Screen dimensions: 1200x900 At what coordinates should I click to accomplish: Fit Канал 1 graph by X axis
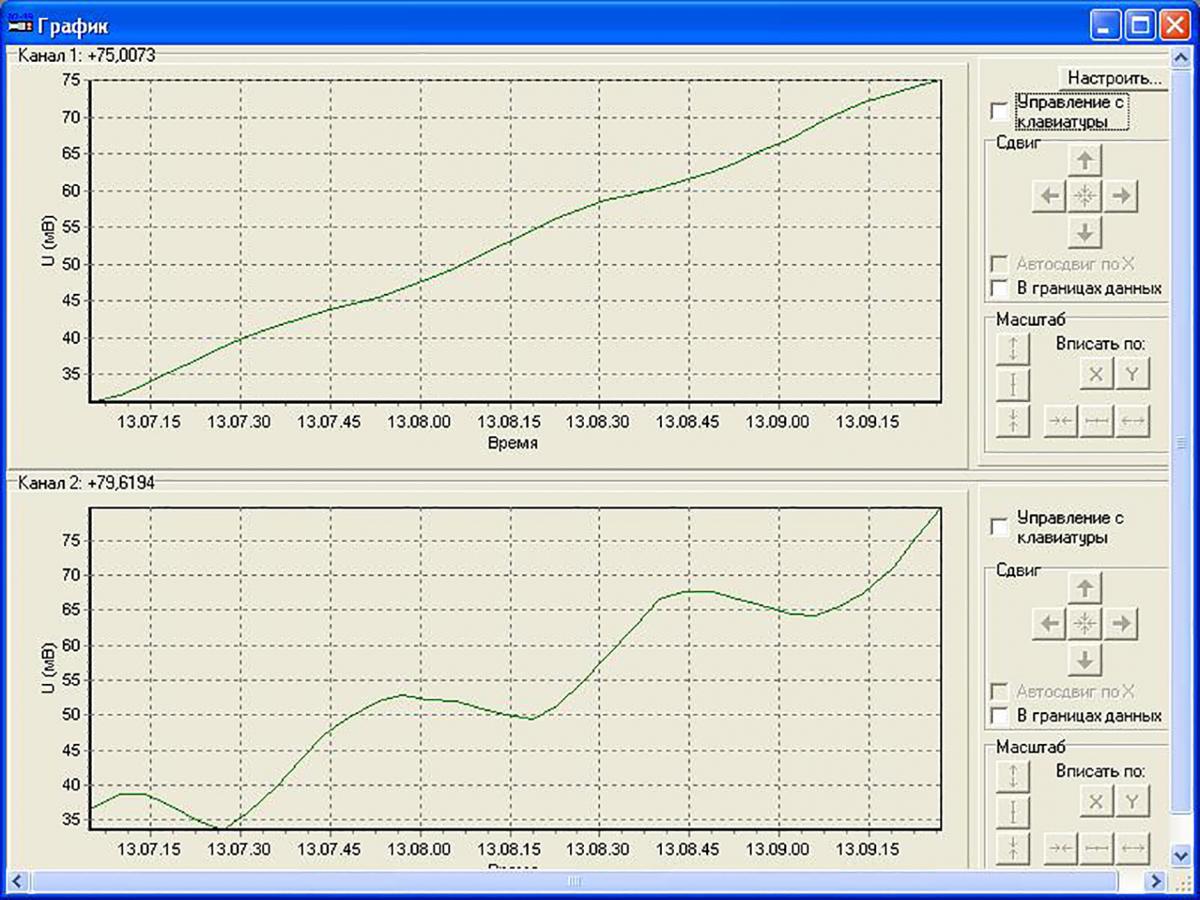coord(1096,374)
